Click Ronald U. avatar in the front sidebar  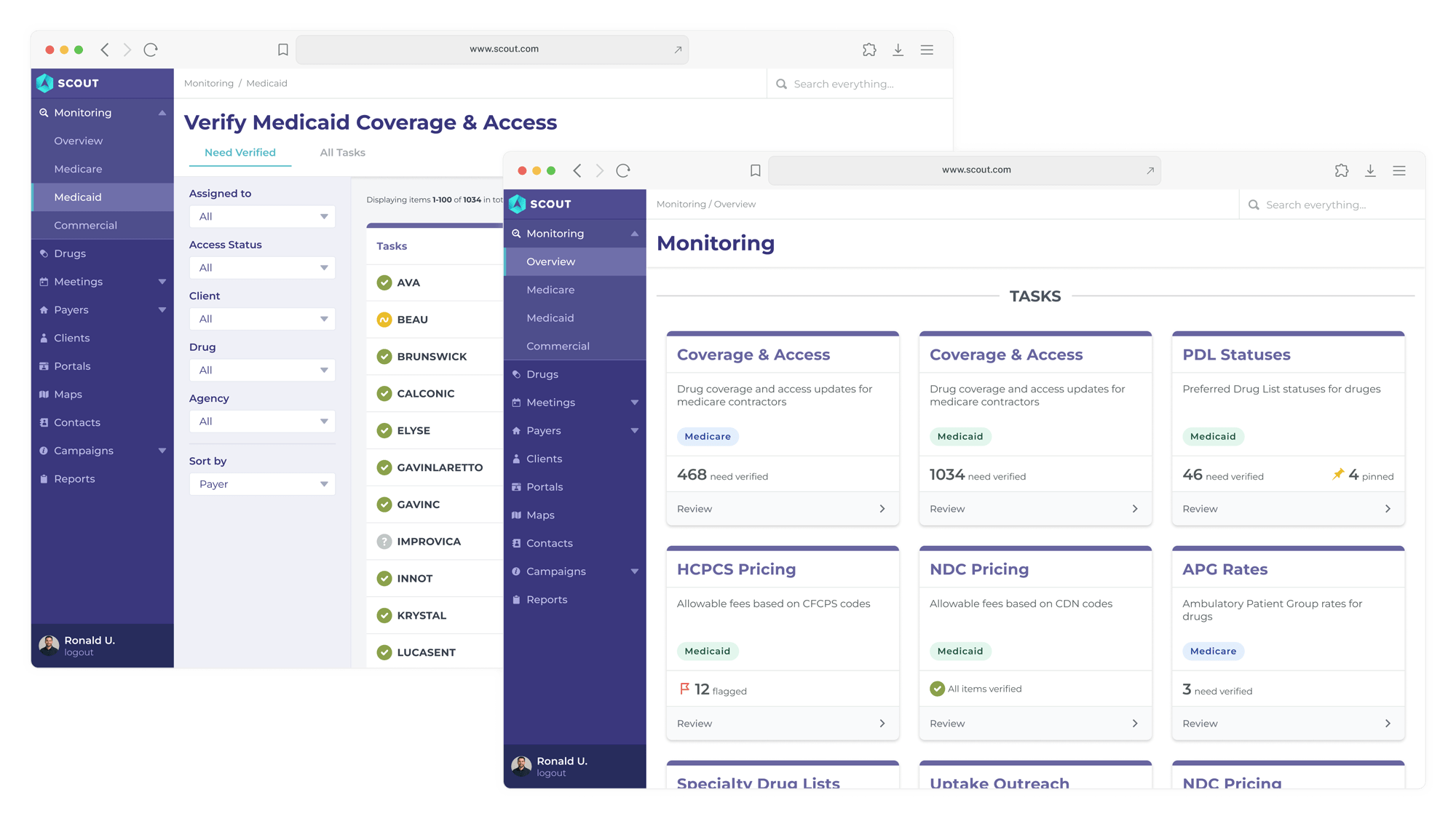[x=521, y=766]
